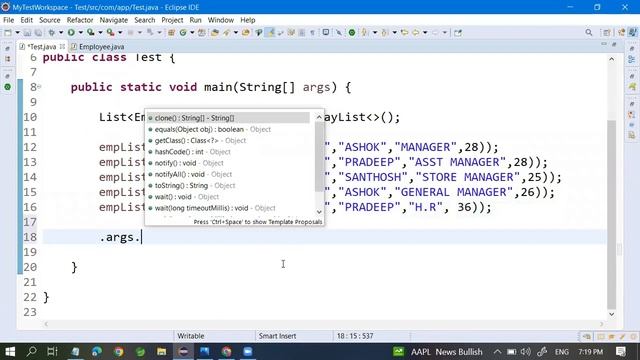Open the Project menu
640x360 pixels.
[x=172, y=20]
